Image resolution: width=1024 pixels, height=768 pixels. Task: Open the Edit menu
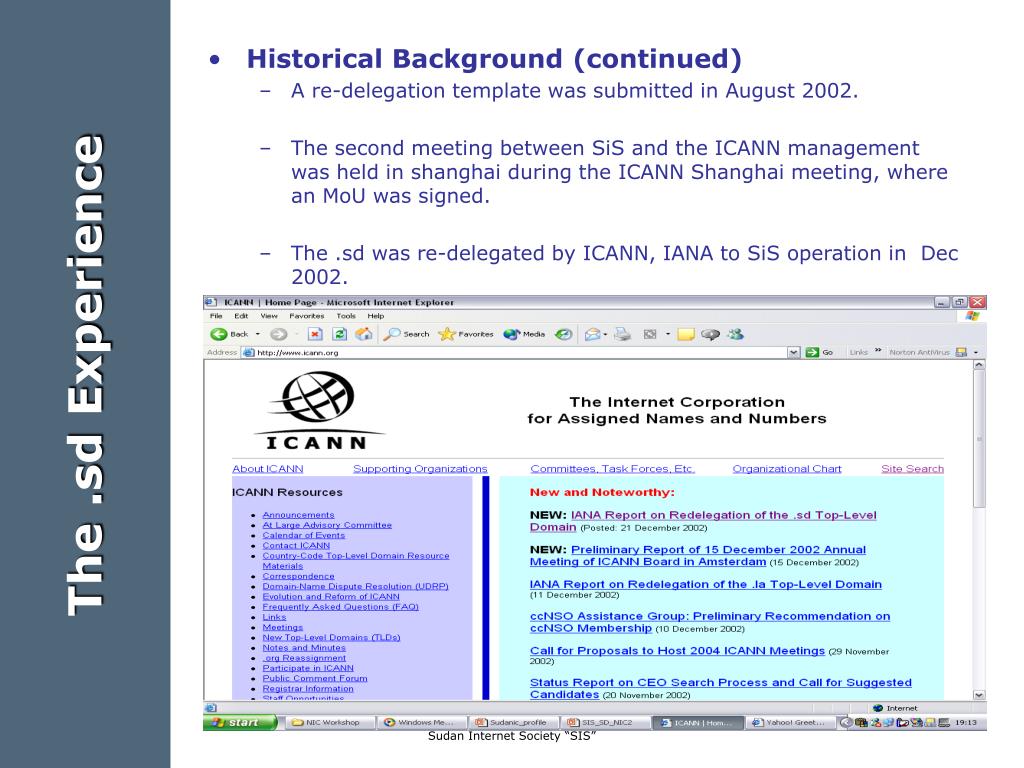(x=241, y=316)
